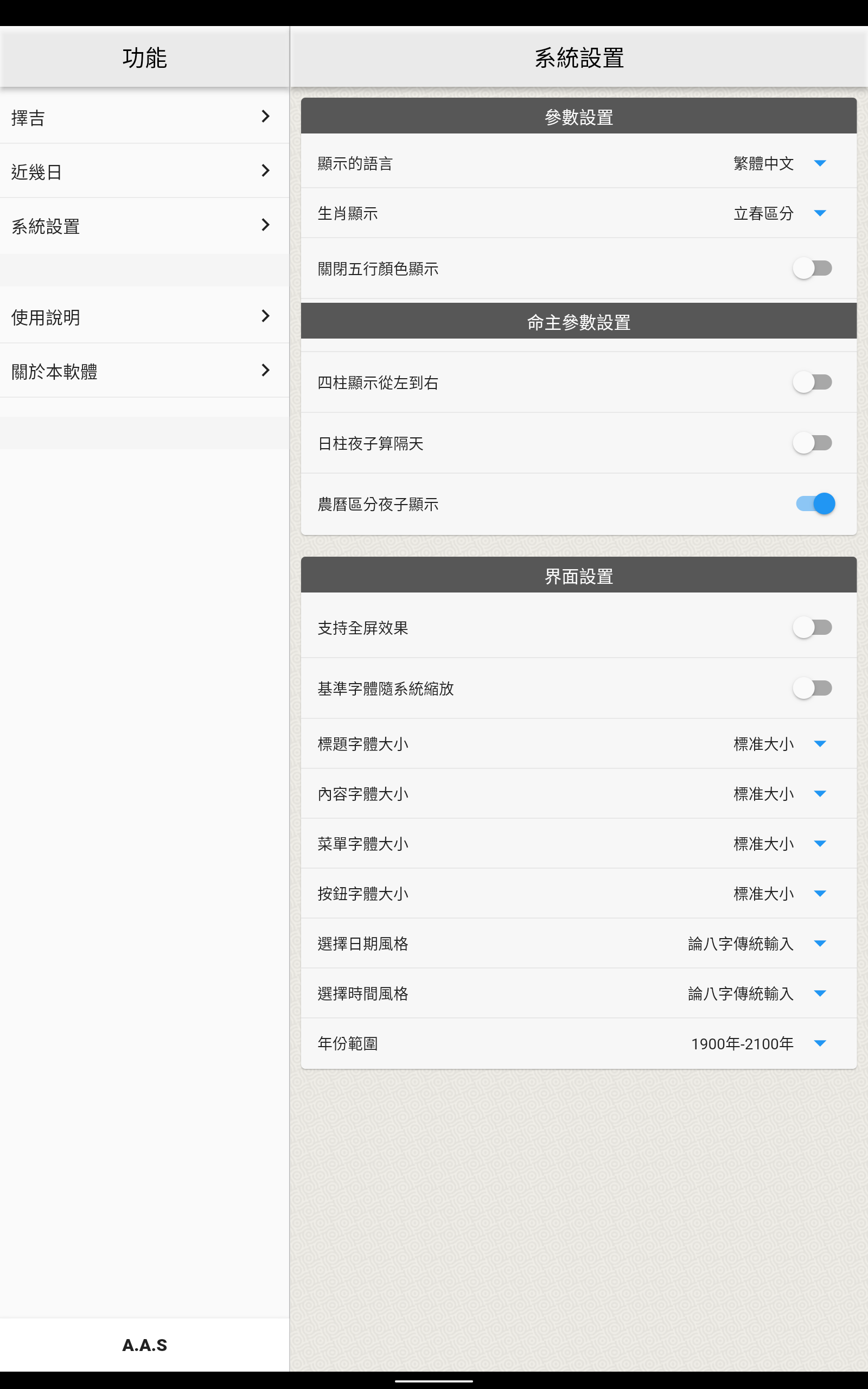Open the 使用說明 menu item
Screen dimensions: 868x1389
pyautogui.click(x=144, y=316)
